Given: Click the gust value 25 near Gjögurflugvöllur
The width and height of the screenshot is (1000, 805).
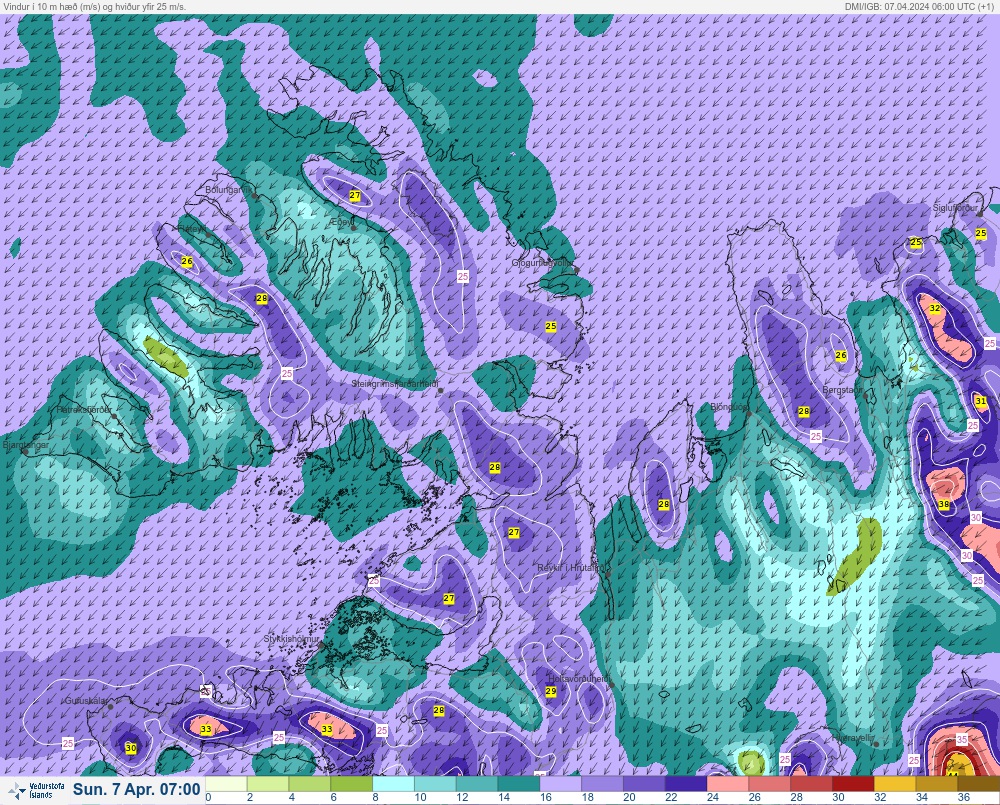Looking at the screenshot, I should pyautogui.click(x=551, y=326).
